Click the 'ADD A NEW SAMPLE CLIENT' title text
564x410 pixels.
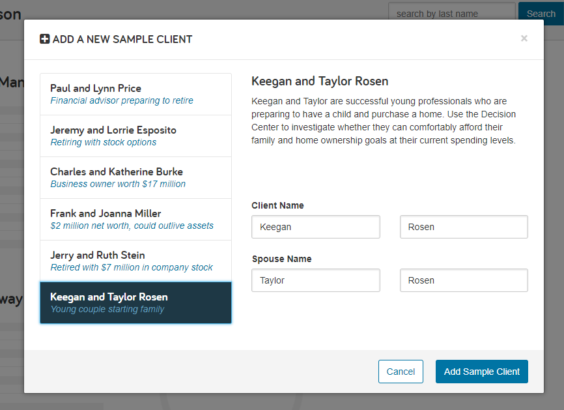(x=122, y=39)
